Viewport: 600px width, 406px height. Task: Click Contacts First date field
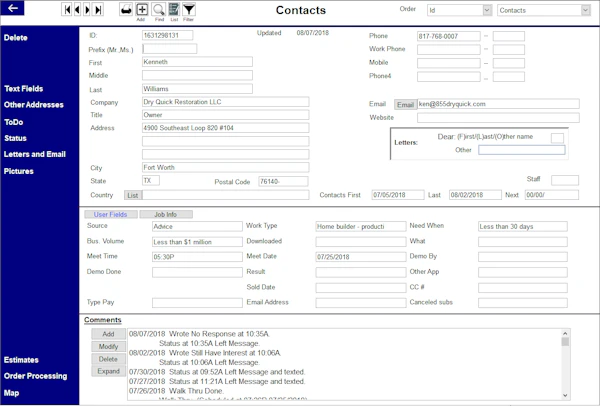pyautogui.click(x=398, y=195)
